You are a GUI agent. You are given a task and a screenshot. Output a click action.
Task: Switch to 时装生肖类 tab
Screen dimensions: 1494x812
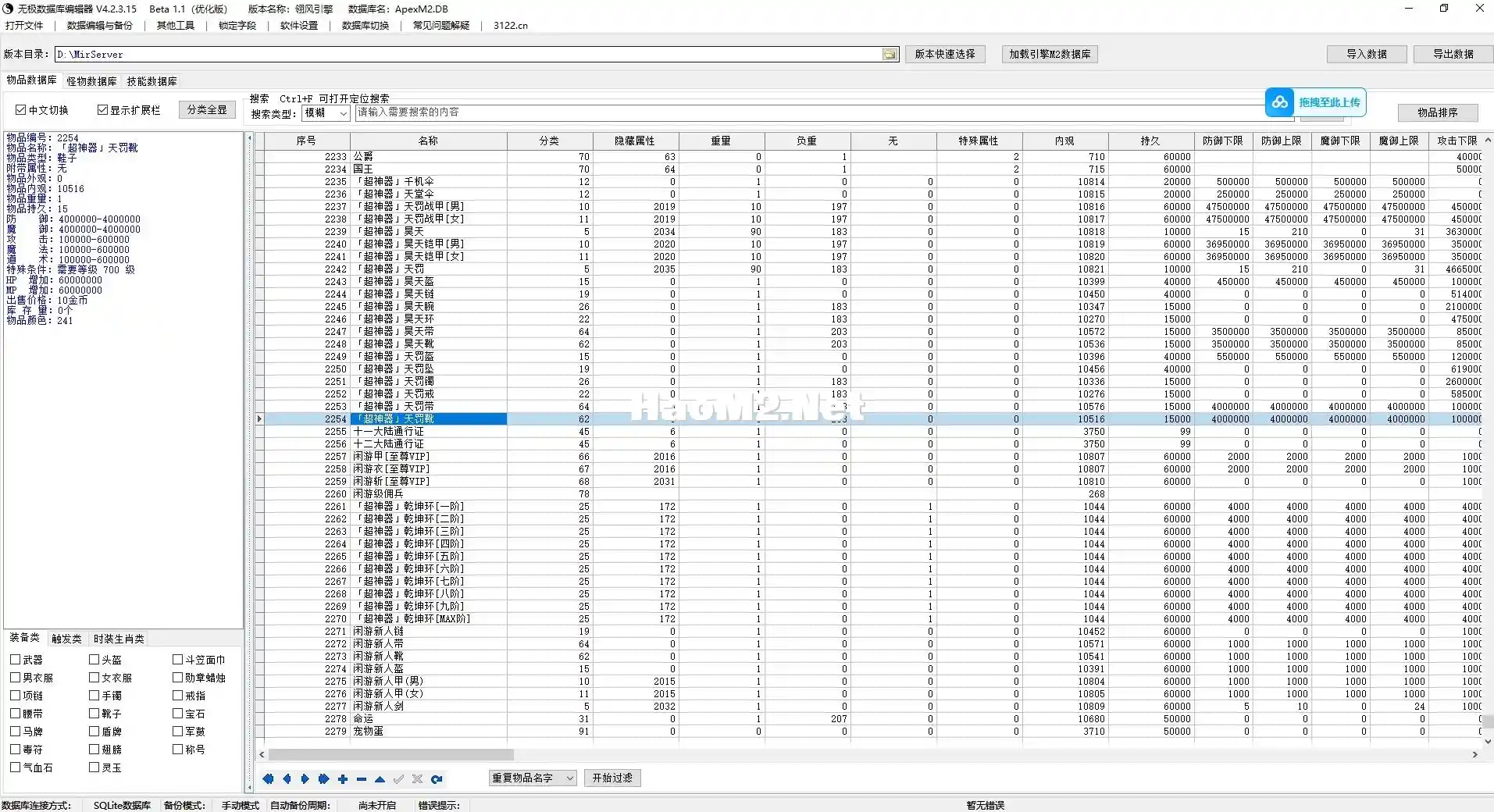point(119,639)
